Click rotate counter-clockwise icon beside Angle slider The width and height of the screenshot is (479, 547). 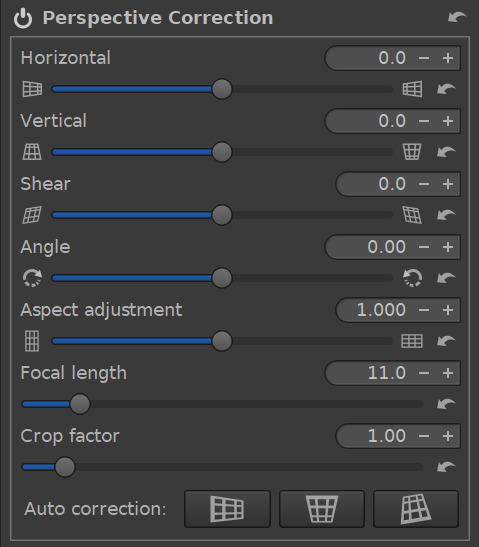click(x=412, y=278)
